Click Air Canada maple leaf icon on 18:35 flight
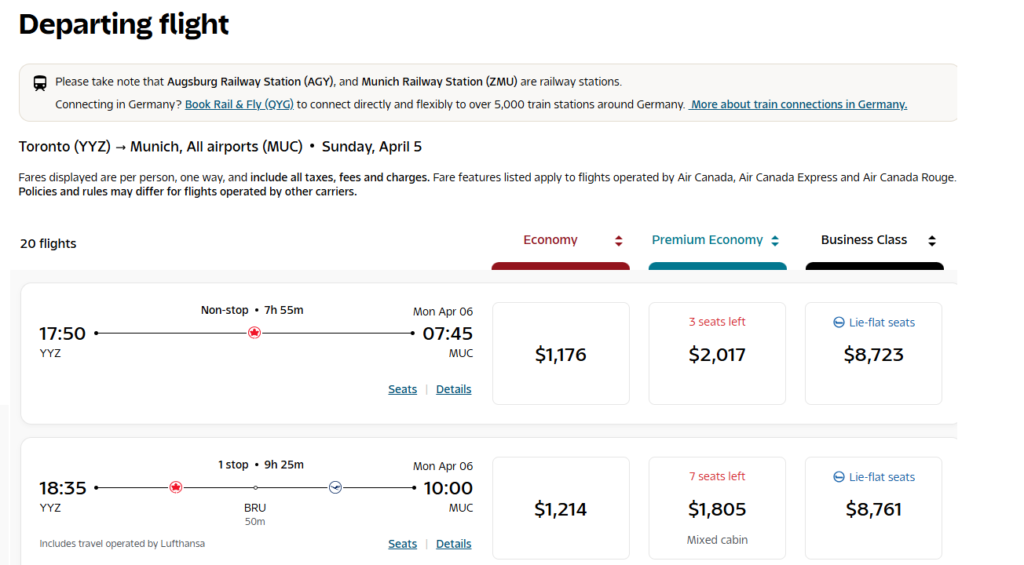The height and width of the screenshot is (565, 1024). (176, 488)
